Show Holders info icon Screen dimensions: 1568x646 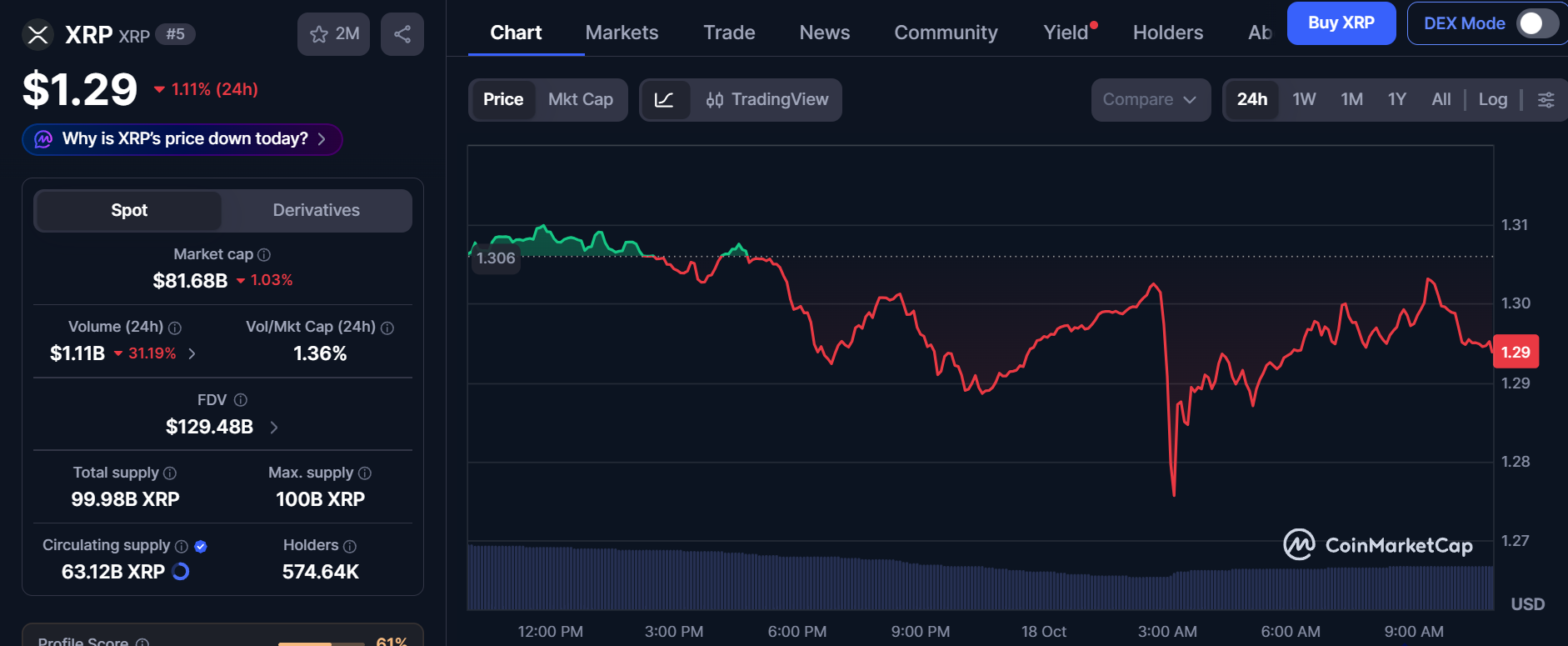tap(350, 547)
